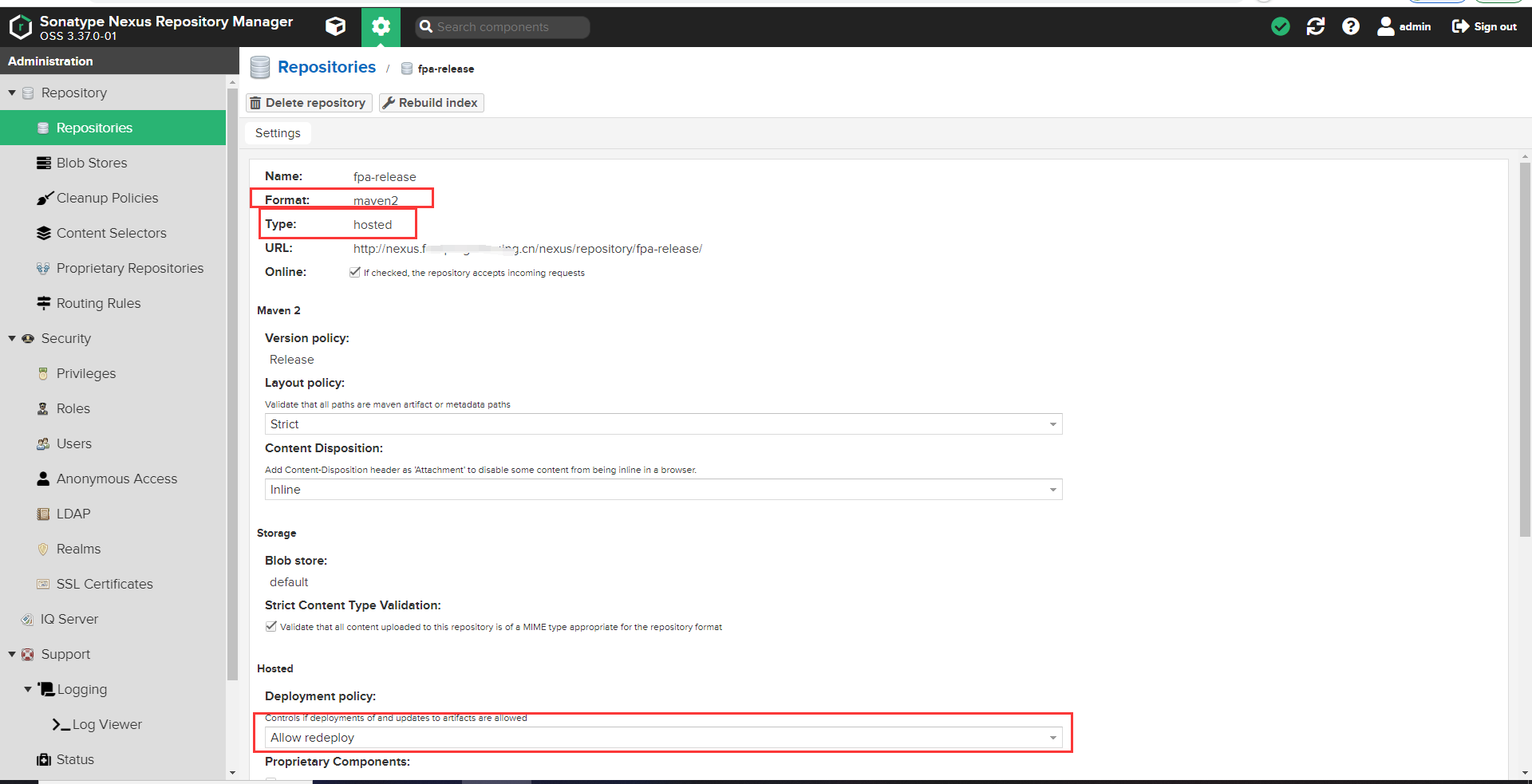Click the Nexus logo hexagon icon
1532x784 pixels.
pyautogui.click(x=20, y=27)
